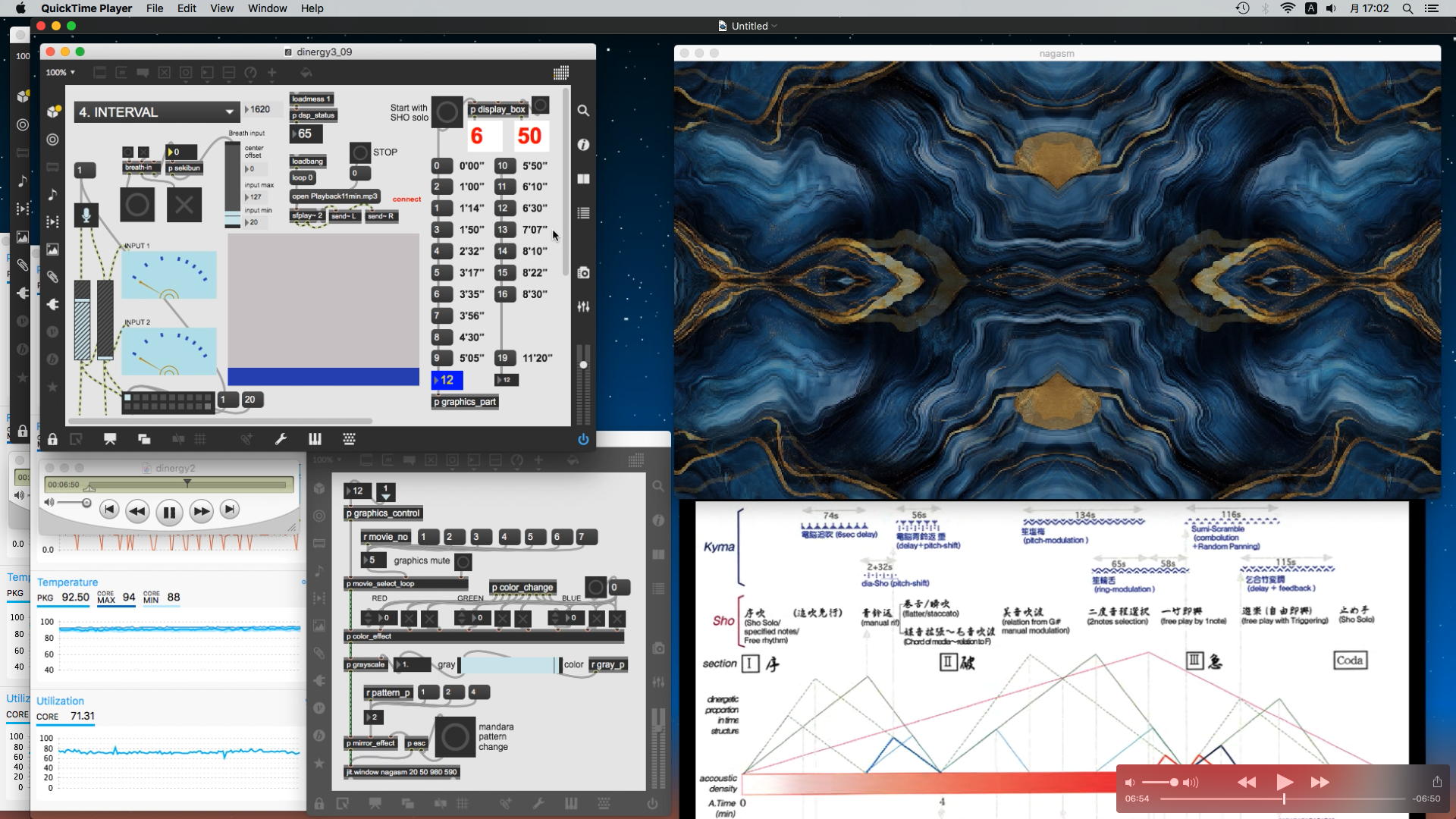Open the Edit menu in menu bar
Image resolution: width=1456 pixels, height=819 pixels.
(187, 8)
